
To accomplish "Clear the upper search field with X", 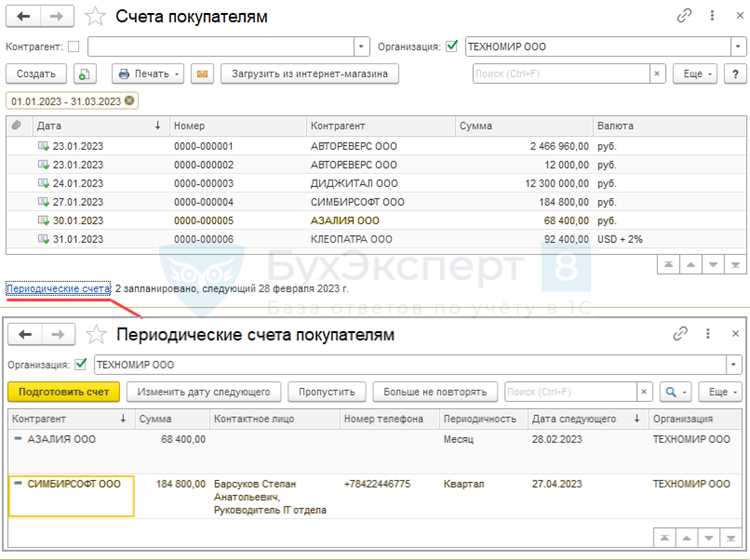I will point(657,74).
